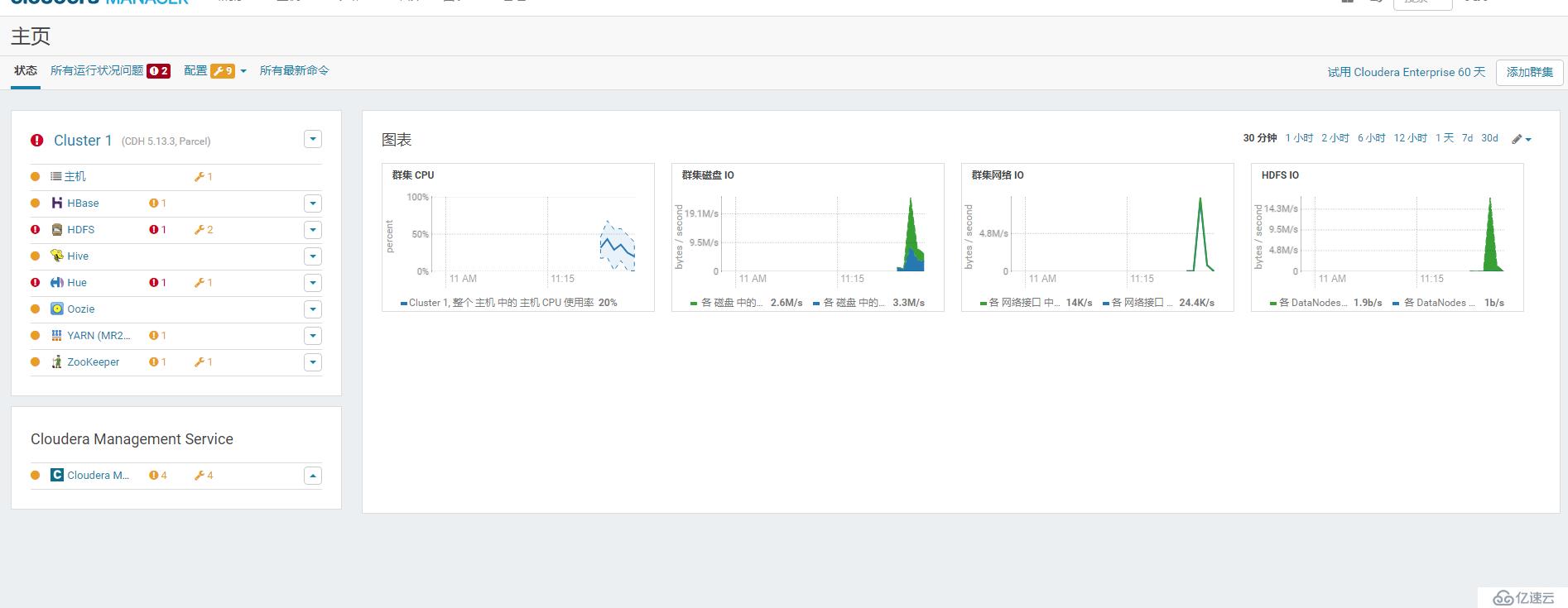Open ZooKeeper configuration wrench badge
This screenshot has width=1568, height=608.
204,361
